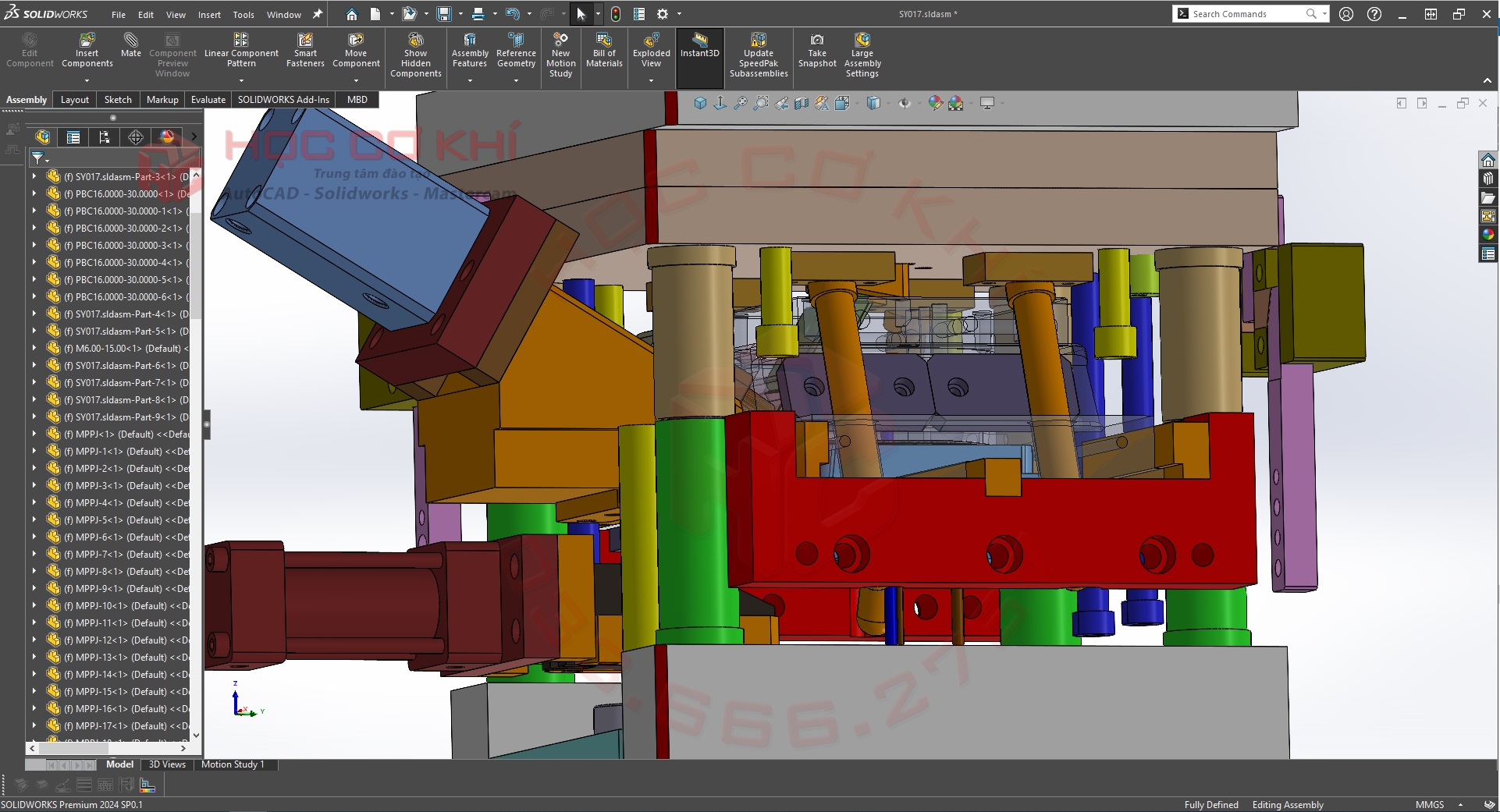This screenshot has width=1500, height=812.
Task: Open the DisplayManager tab icon
Action: (x=167, y=137)
